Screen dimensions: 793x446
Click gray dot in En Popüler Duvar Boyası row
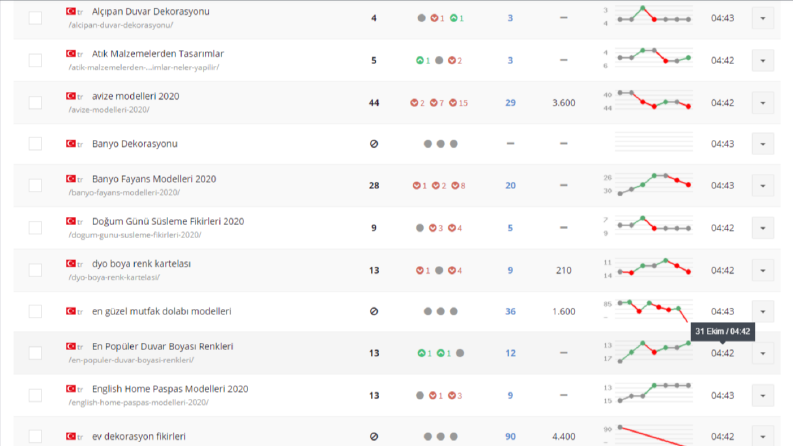[x=460, y=353]
